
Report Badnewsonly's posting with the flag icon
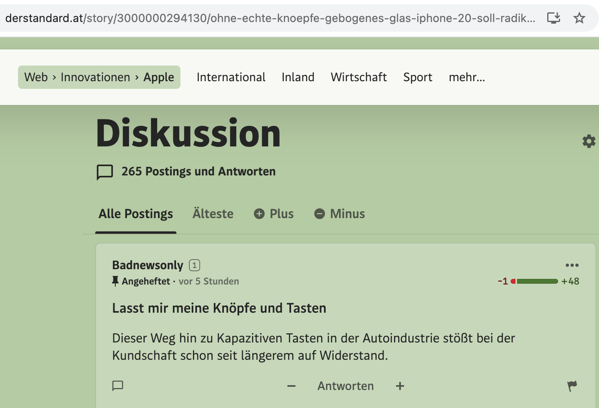pos(572,386)
